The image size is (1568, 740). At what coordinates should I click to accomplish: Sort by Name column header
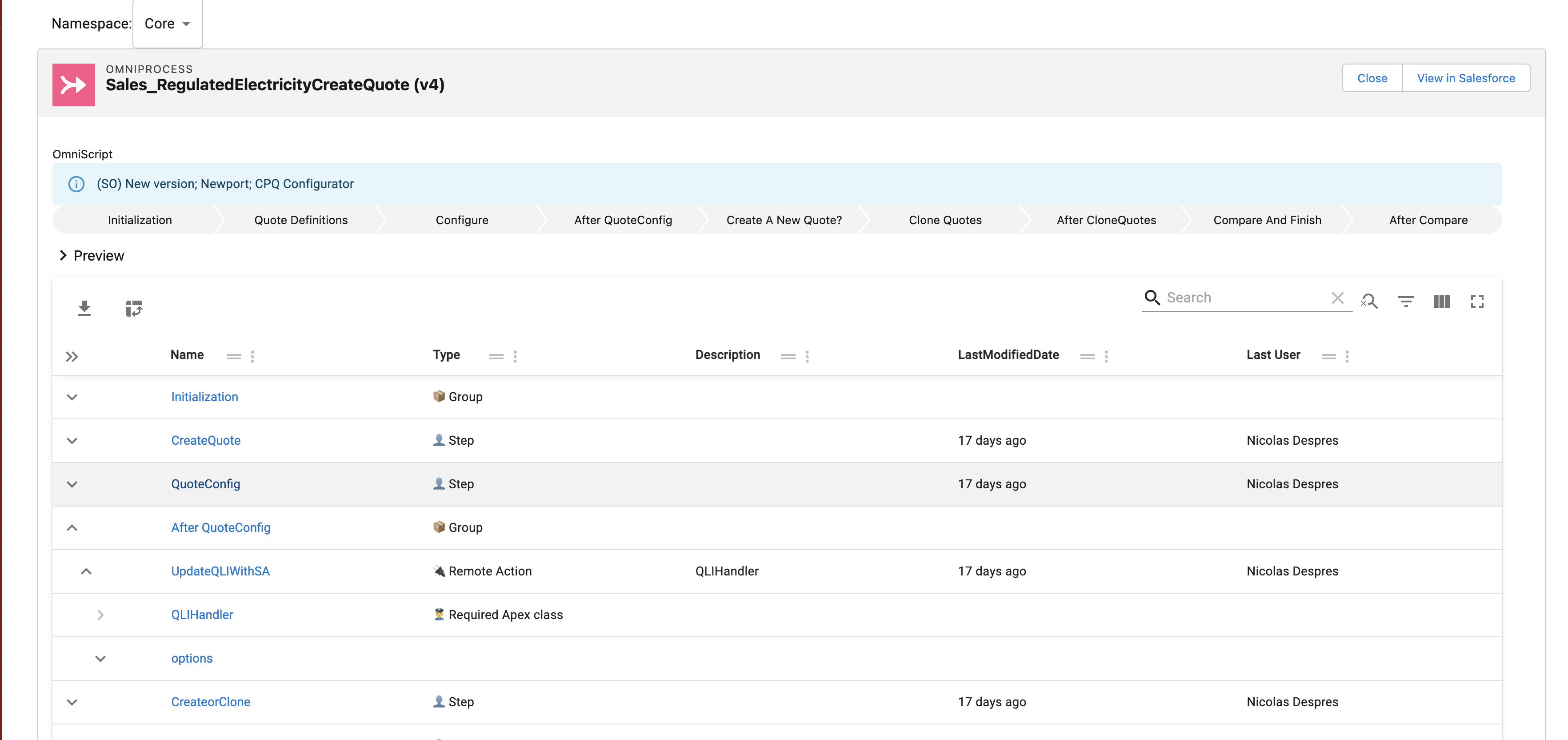tap(187, 354)
